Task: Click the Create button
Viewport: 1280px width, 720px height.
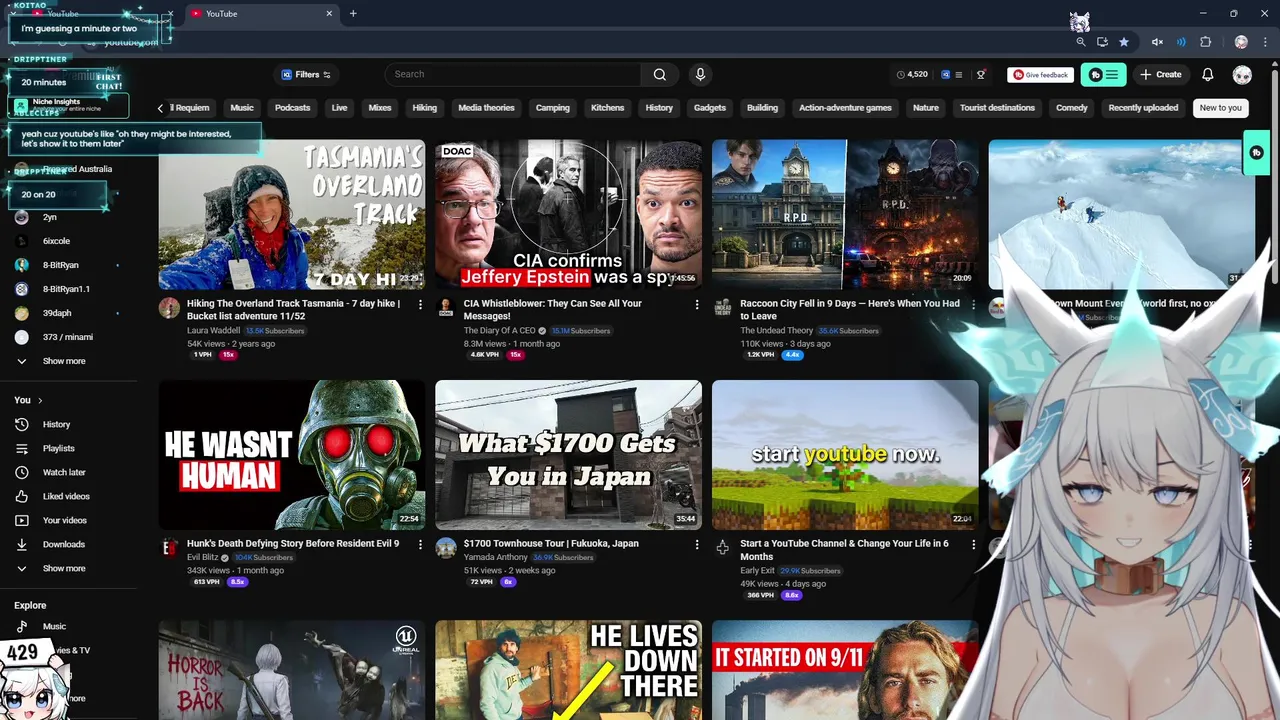Action: [x=1161, y=75]
